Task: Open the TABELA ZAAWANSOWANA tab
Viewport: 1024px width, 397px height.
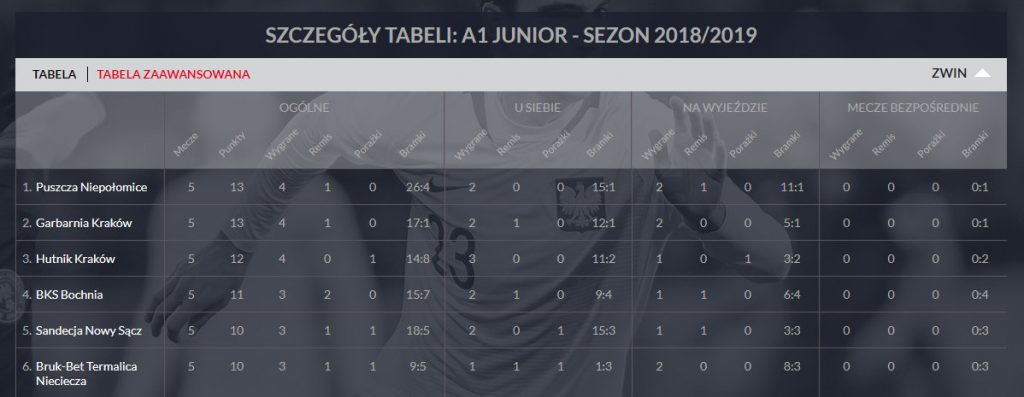Action: tap(173, 74)
